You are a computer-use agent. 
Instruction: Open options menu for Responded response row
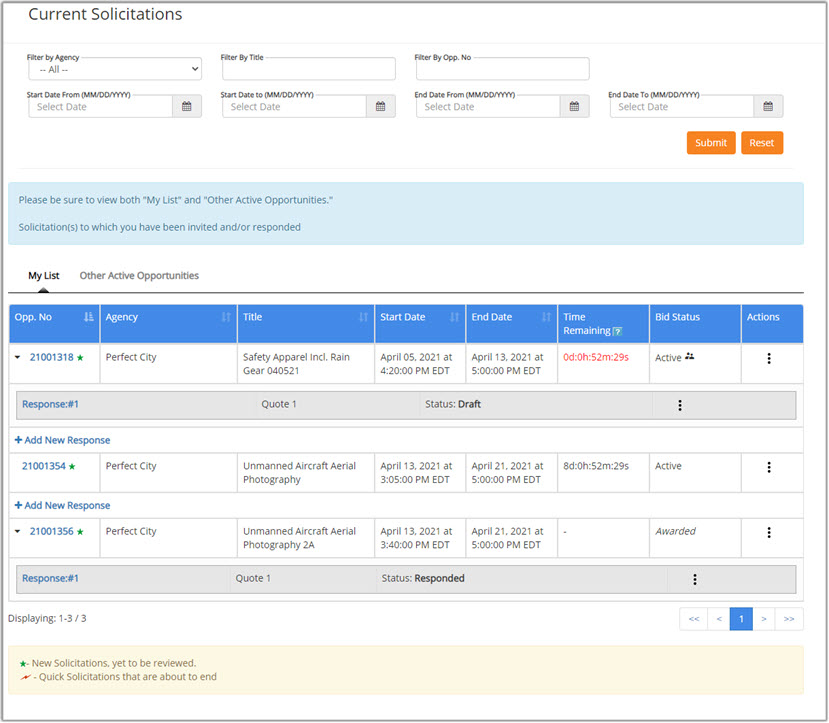(x=695, y=580)
